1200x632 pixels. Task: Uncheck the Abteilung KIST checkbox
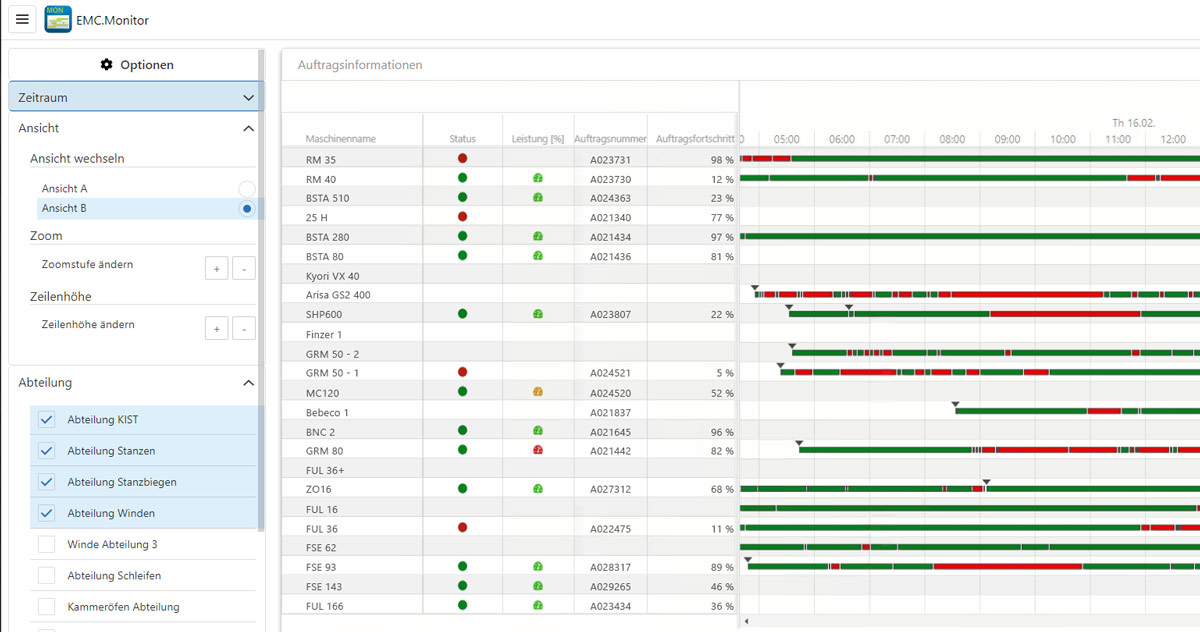46,420
